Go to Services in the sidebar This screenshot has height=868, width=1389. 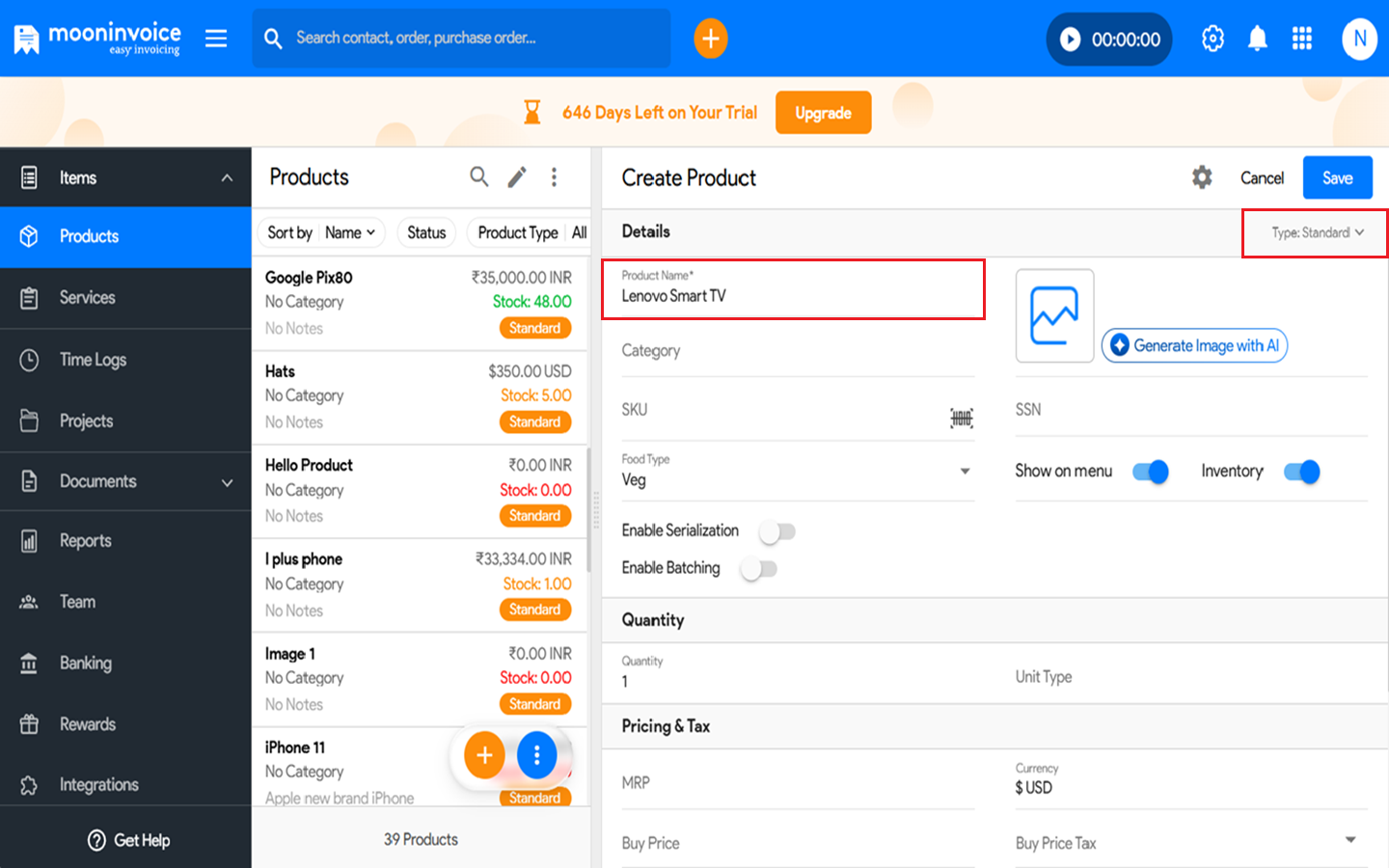click(x=125, y=298)
